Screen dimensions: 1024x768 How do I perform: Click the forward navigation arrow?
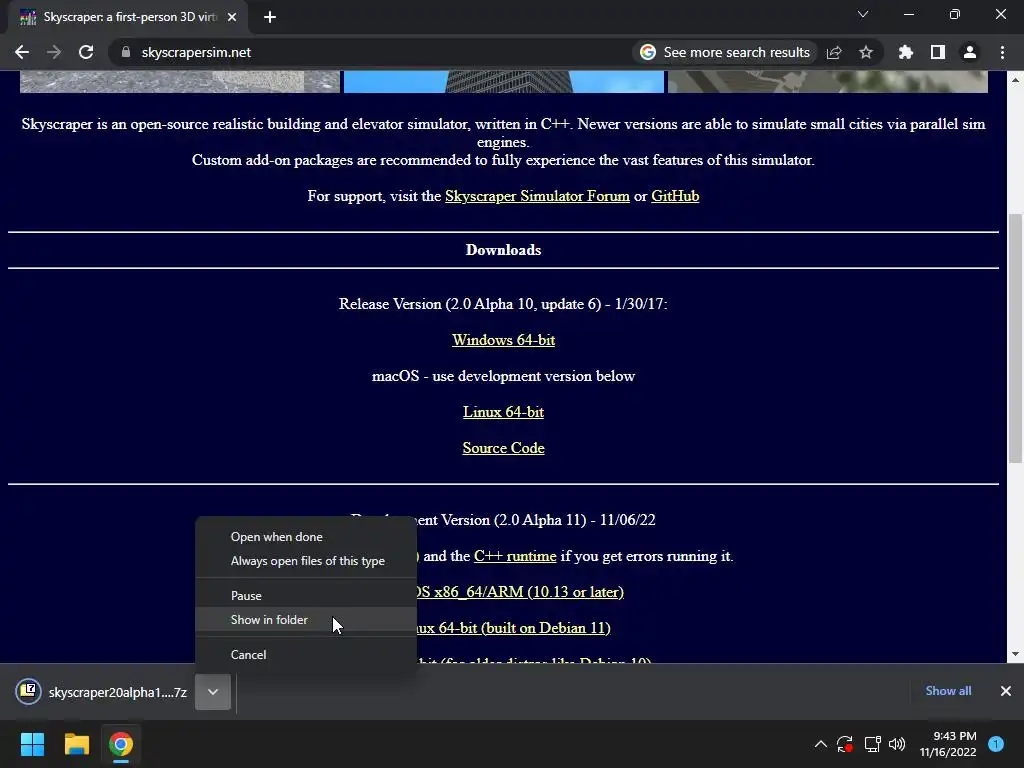[54, 52]
